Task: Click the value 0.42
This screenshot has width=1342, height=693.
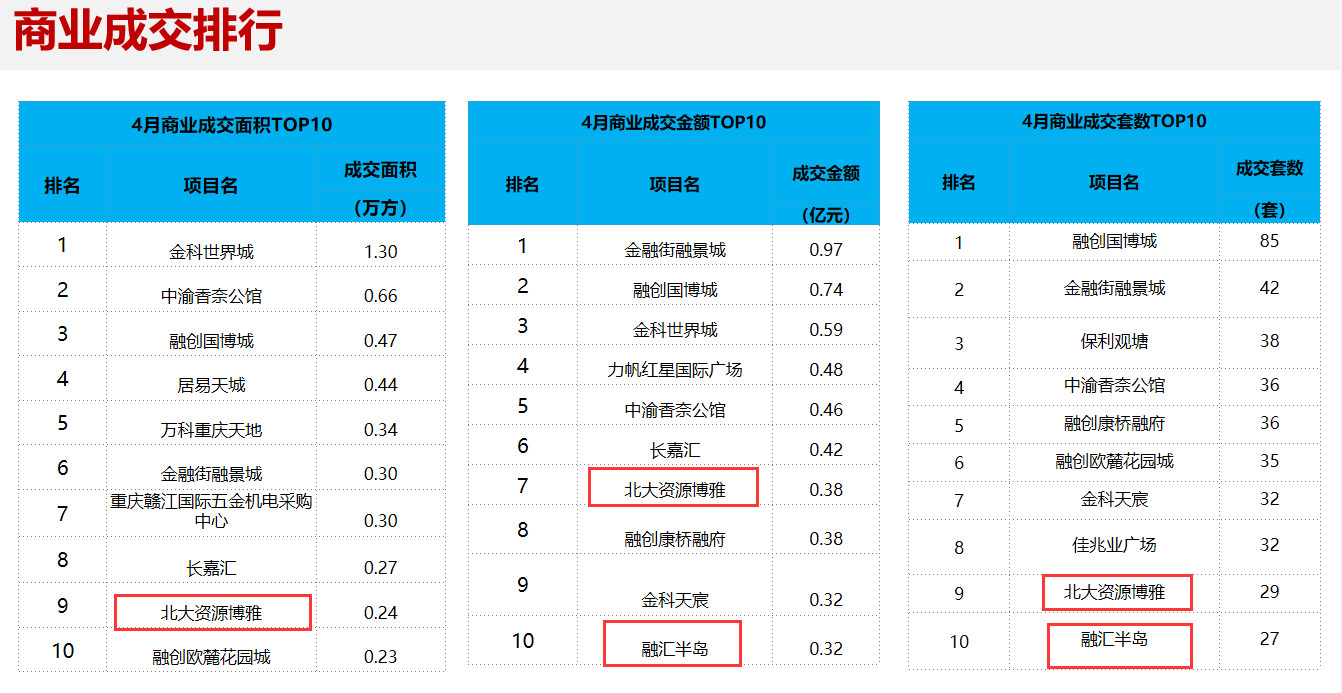Action: pos(826,449)
